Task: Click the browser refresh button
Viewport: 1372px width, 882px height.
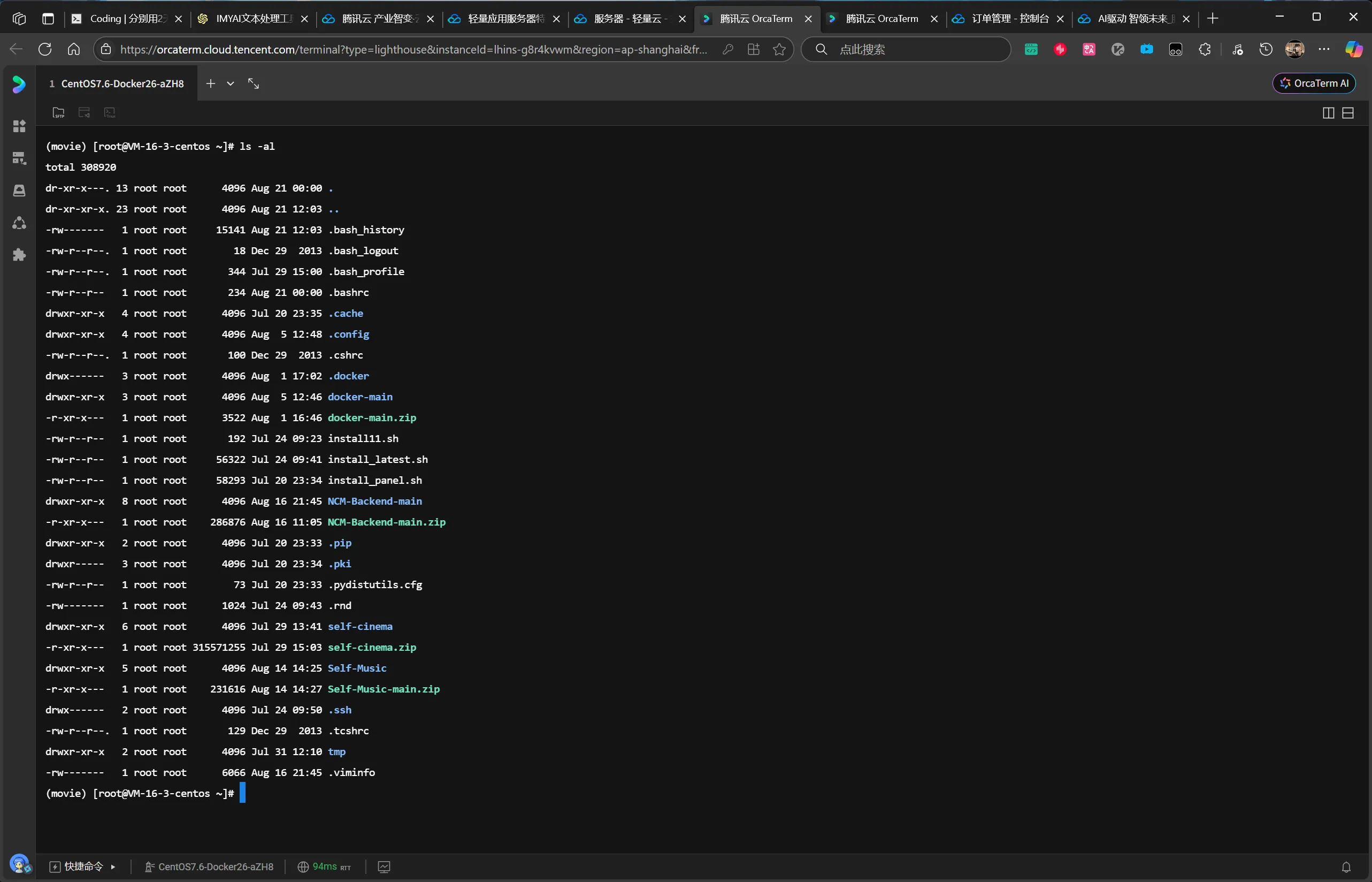Action: 44,49
